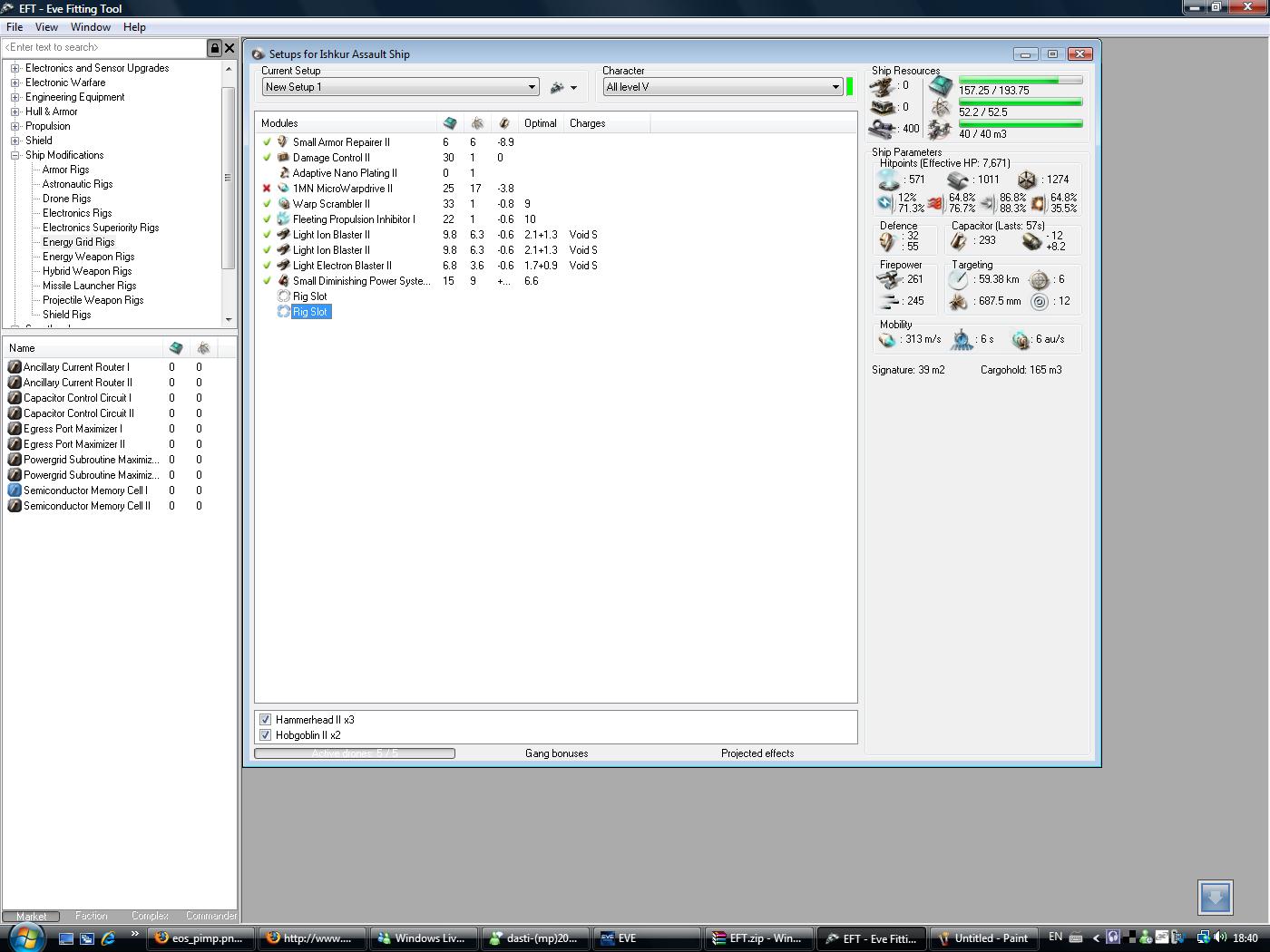The width and height of the screenshot is (1270, 952).
Task: Expand Electronic Warfare tree node
Action: coord(15,83)
